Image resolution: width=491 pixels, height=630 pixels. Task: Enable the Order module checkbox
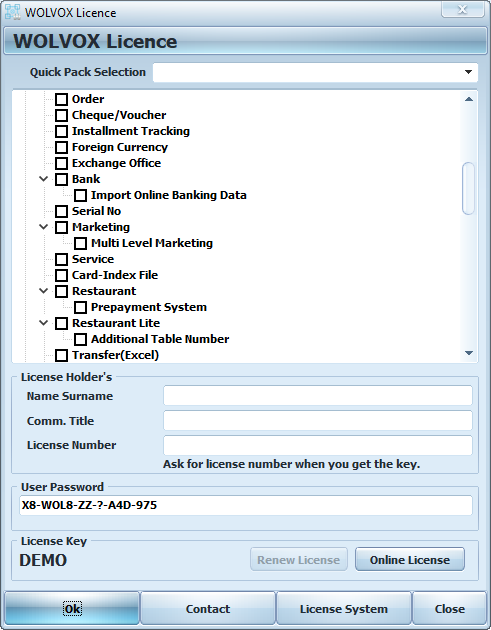click(61, 99)
